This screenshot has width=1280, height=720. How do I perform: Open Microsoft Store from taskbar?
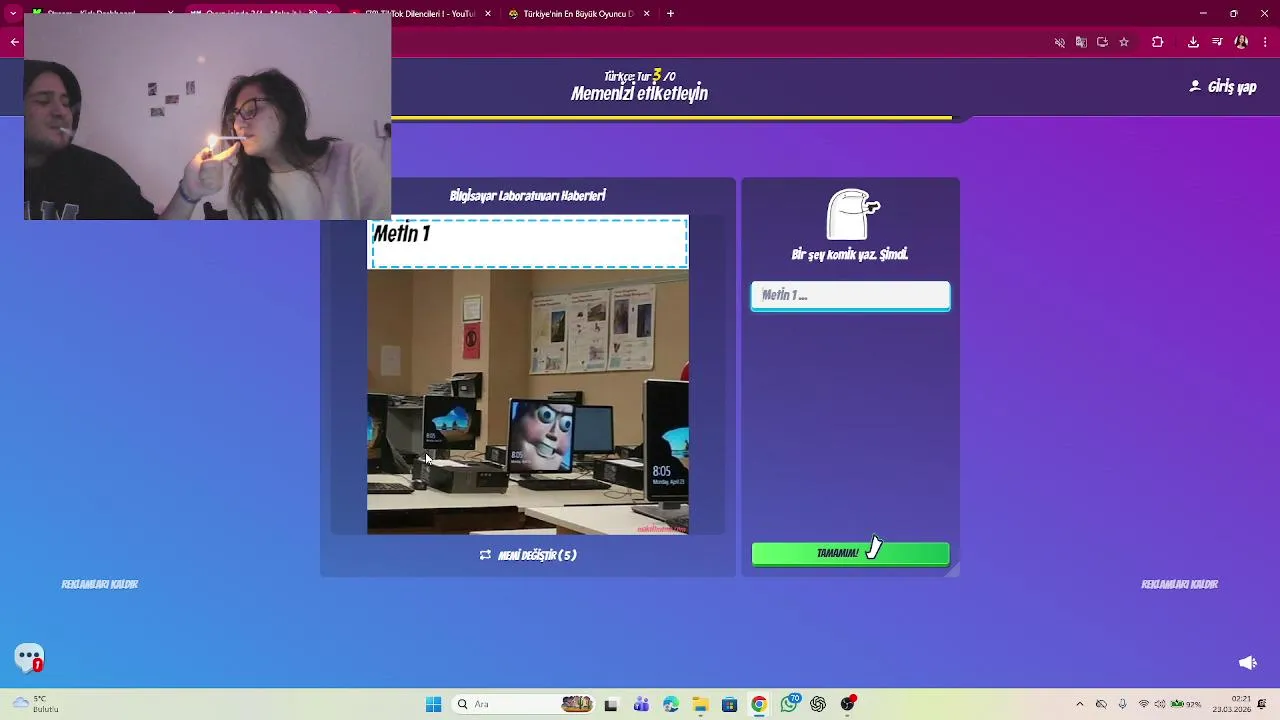729,704
